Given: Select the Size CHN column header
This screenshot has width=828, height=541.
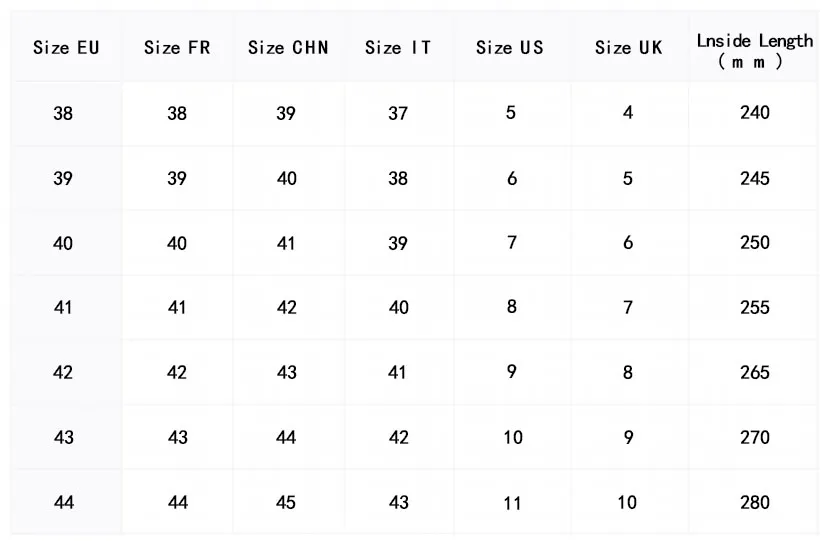Looking at the screenshot, I should coord(288,48).
